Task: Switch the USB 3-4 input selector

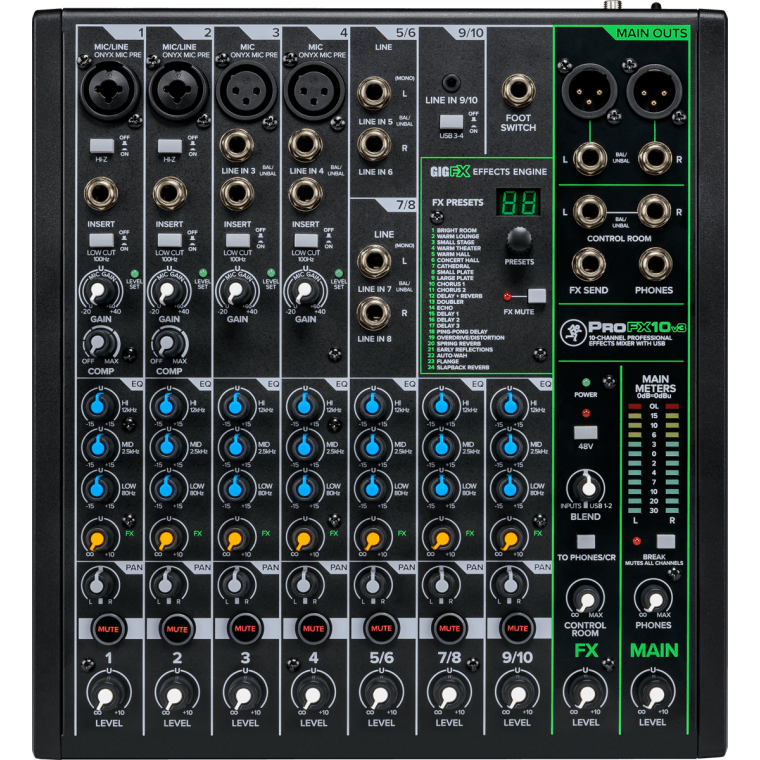Action: coord(450,121)
